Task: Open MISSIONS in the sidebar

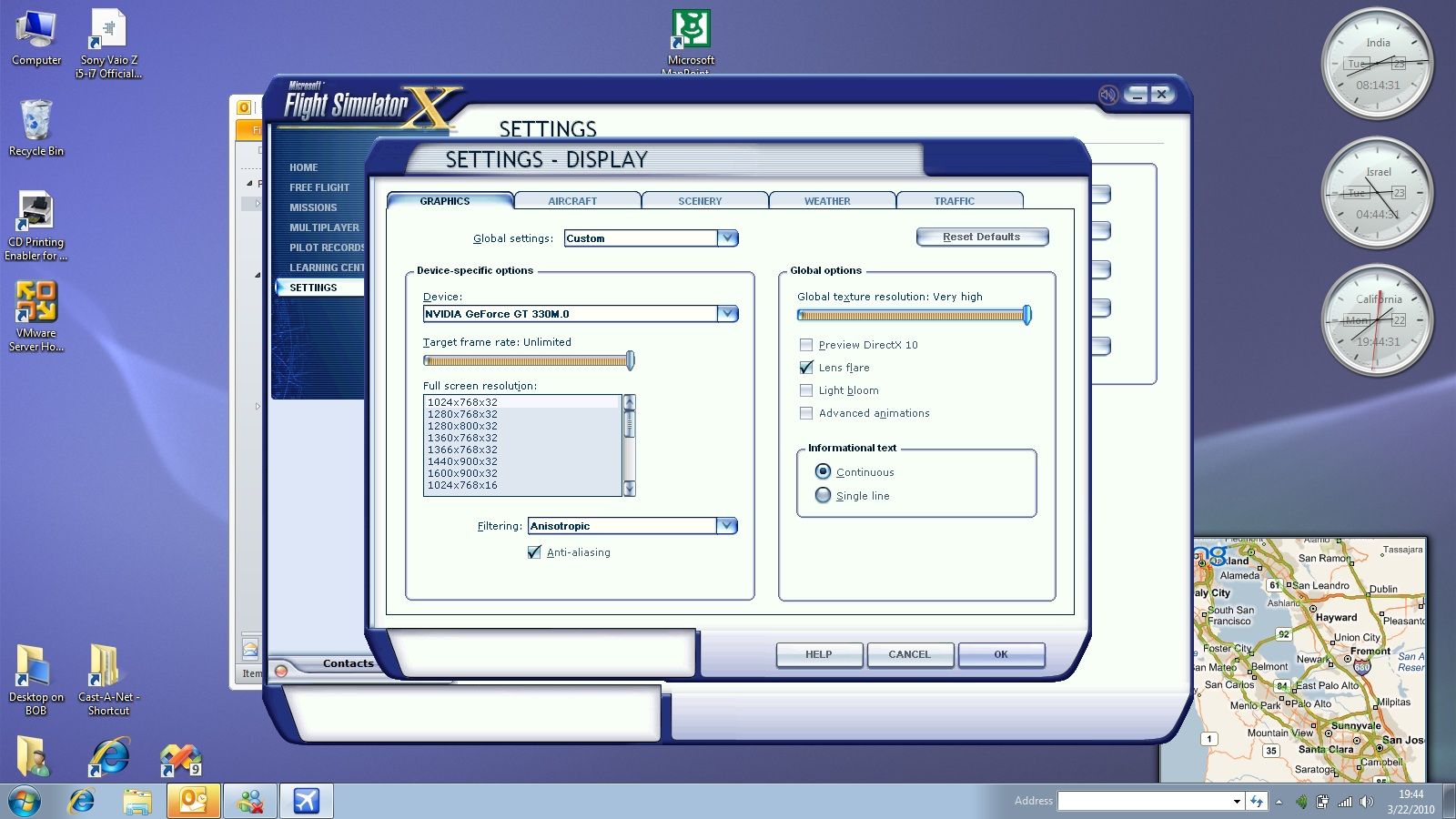Action: (x=313, y=207)
